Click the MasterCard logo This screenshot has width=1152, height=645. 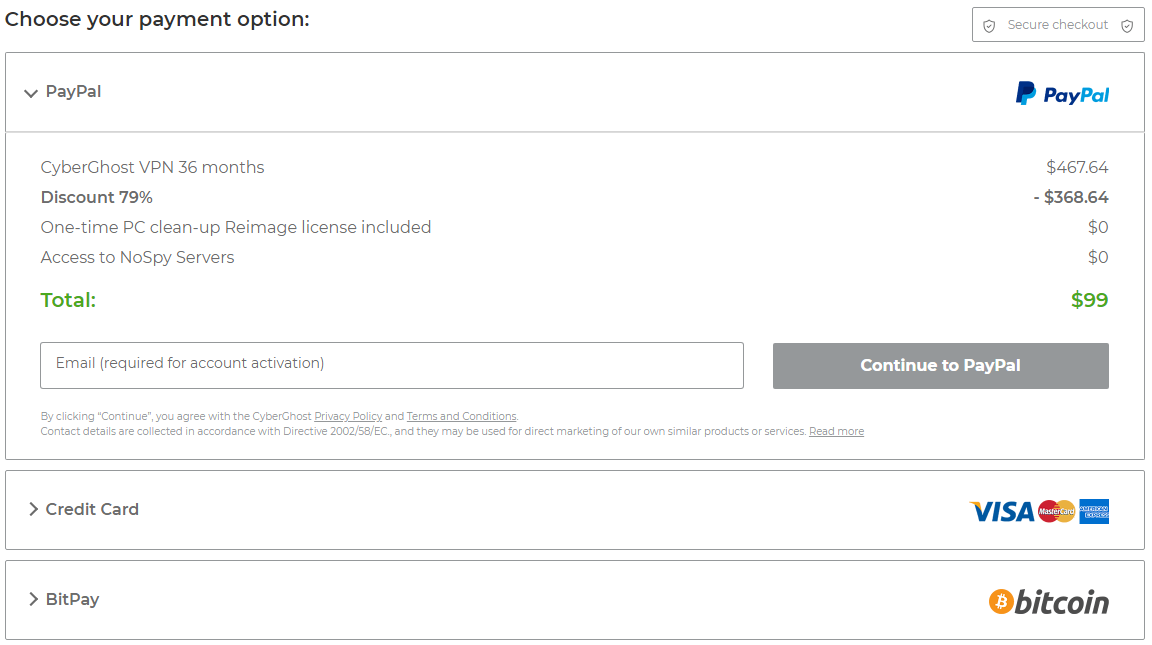(1056, 511)
